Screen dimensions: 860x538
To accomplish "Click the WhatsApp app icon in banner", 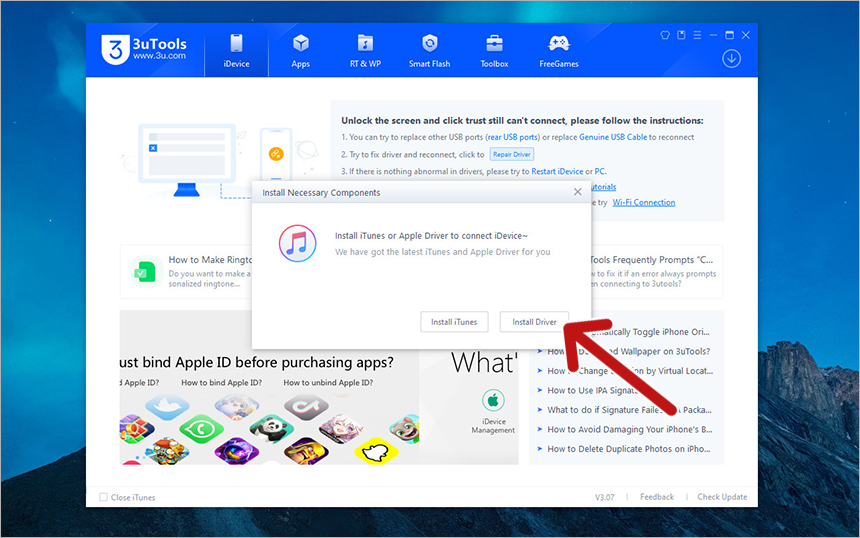I will [201, 429].
